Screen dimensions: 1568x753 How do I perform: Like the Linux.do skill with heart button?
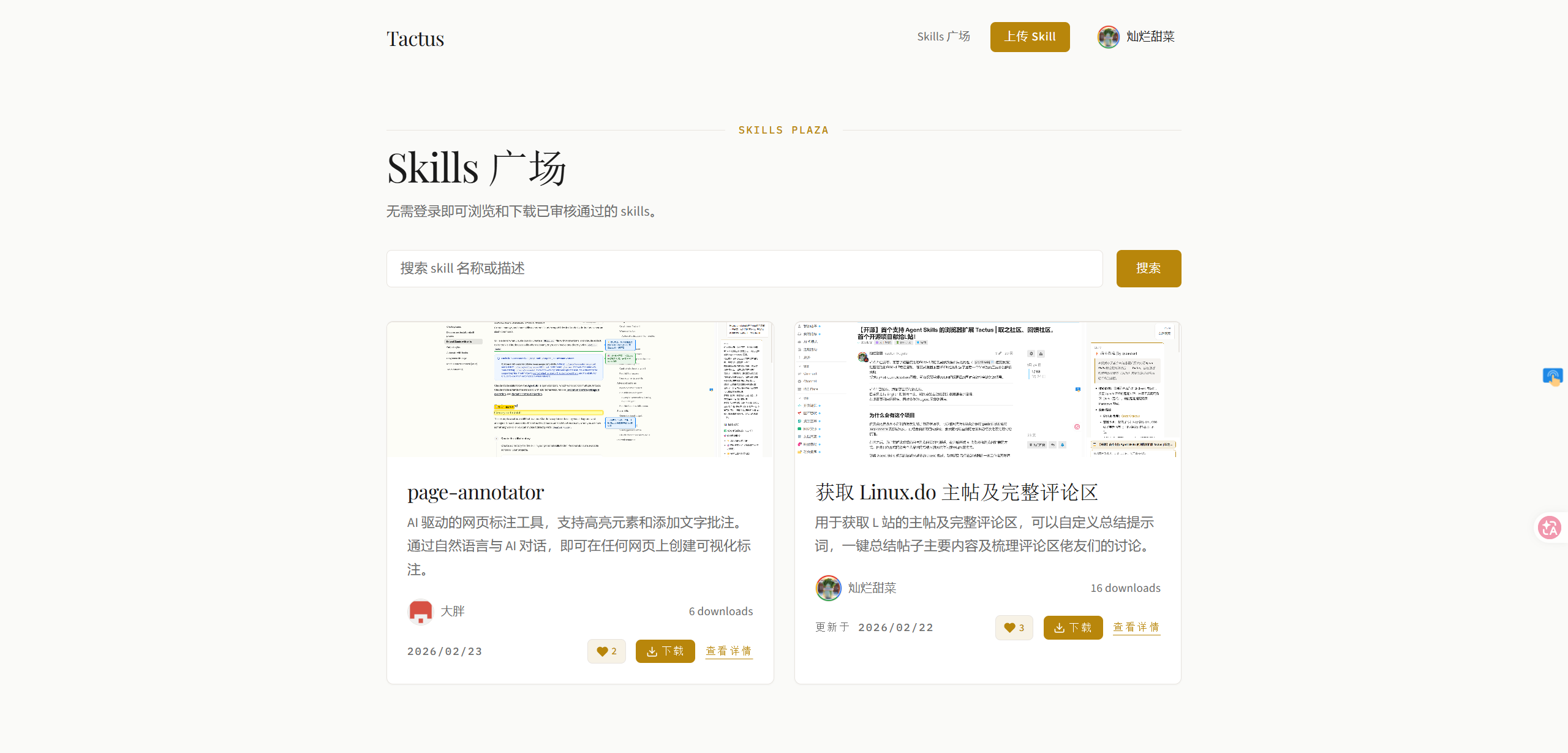1014,628
